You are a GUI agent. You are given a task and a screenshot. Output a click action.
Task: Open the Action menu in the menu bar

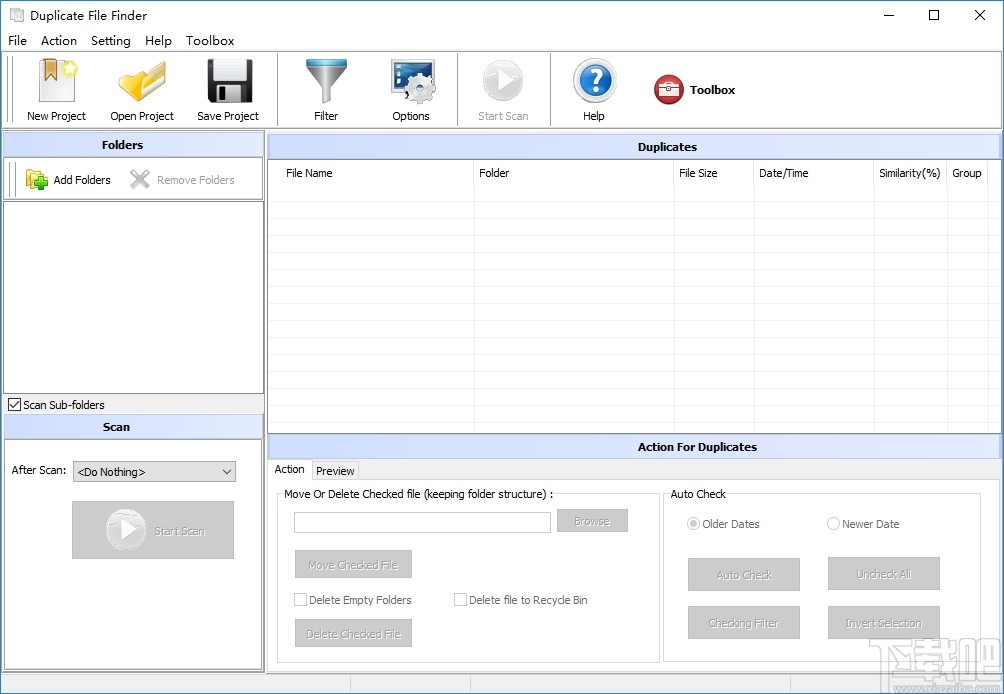point(58,41)
